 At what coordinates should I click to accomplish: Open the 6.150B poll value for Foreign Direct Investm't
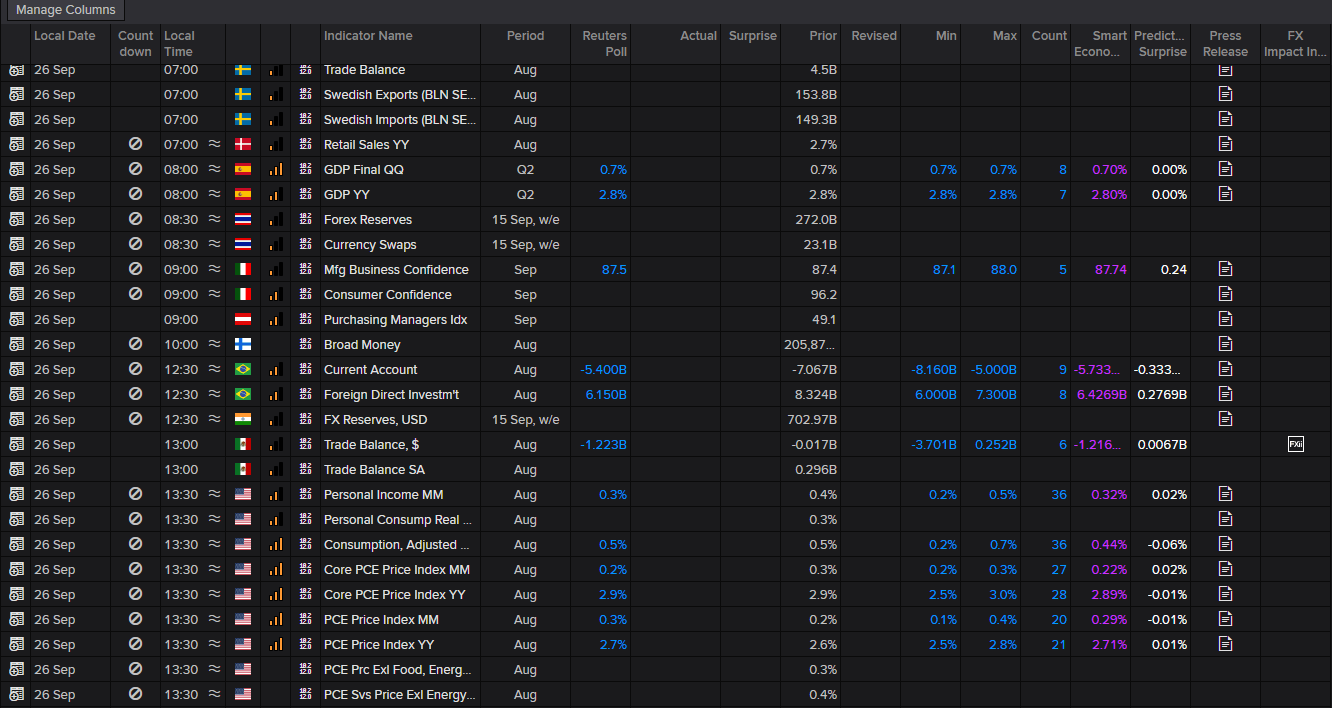click(x=604, y=395)
